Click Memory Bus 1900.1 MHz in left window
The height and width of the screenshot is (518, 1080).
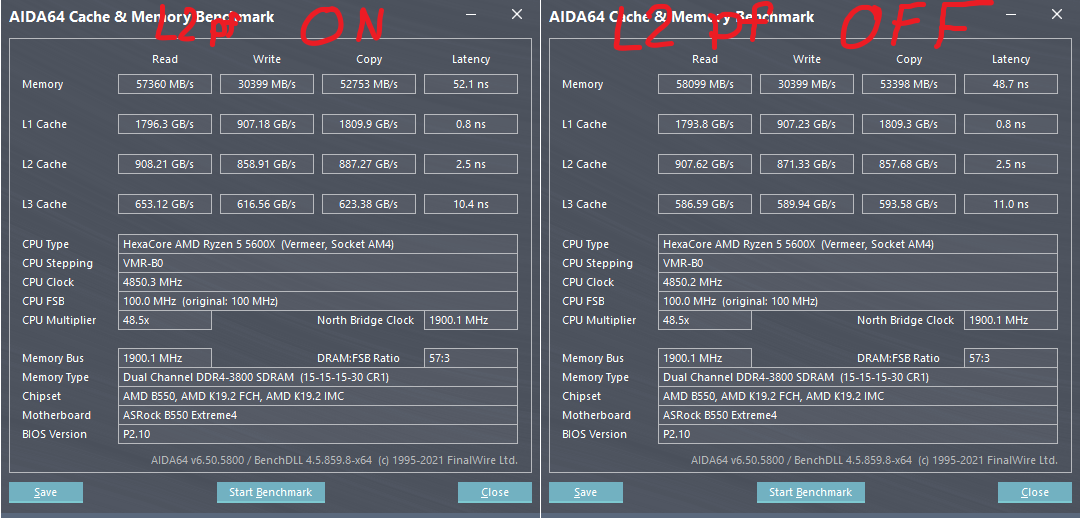[x=165, y=358]
